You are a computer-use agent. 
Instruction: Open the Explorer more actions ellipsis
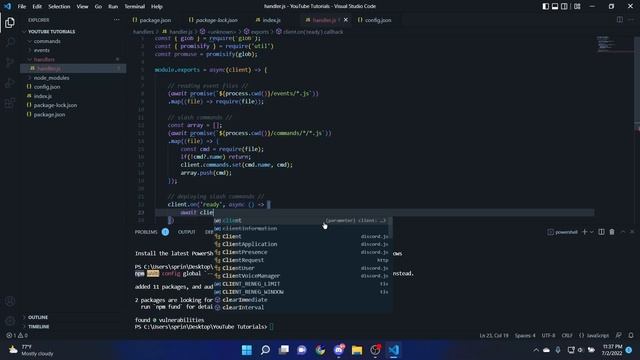pos(117,20)
